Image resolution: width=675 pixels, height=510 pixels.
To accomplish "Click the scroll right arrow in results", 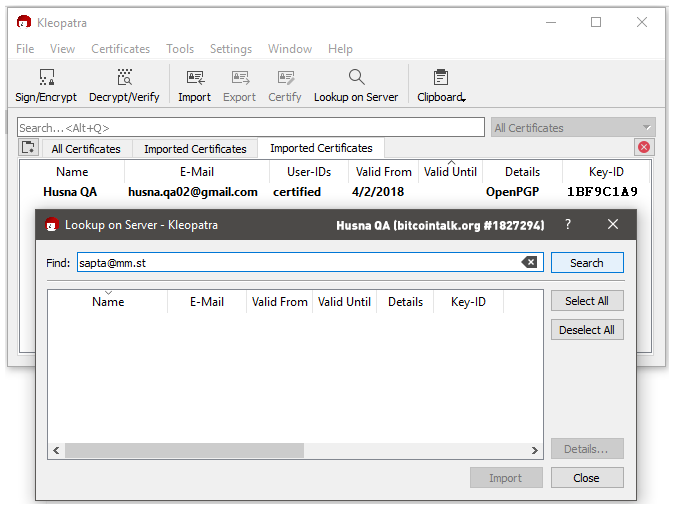I will click(x=535, y=450).
